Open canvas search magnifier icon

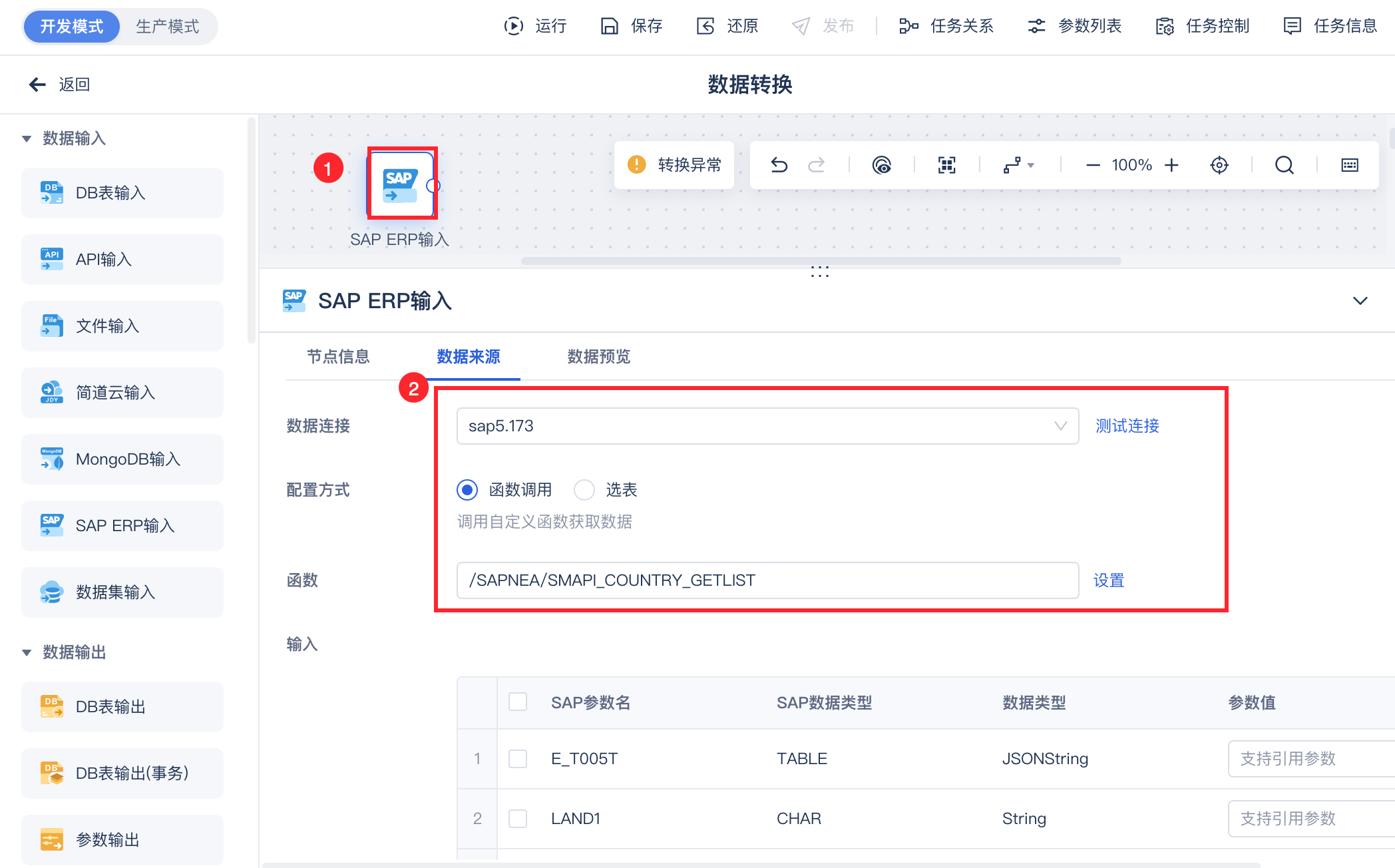[x=1284, y=165]
